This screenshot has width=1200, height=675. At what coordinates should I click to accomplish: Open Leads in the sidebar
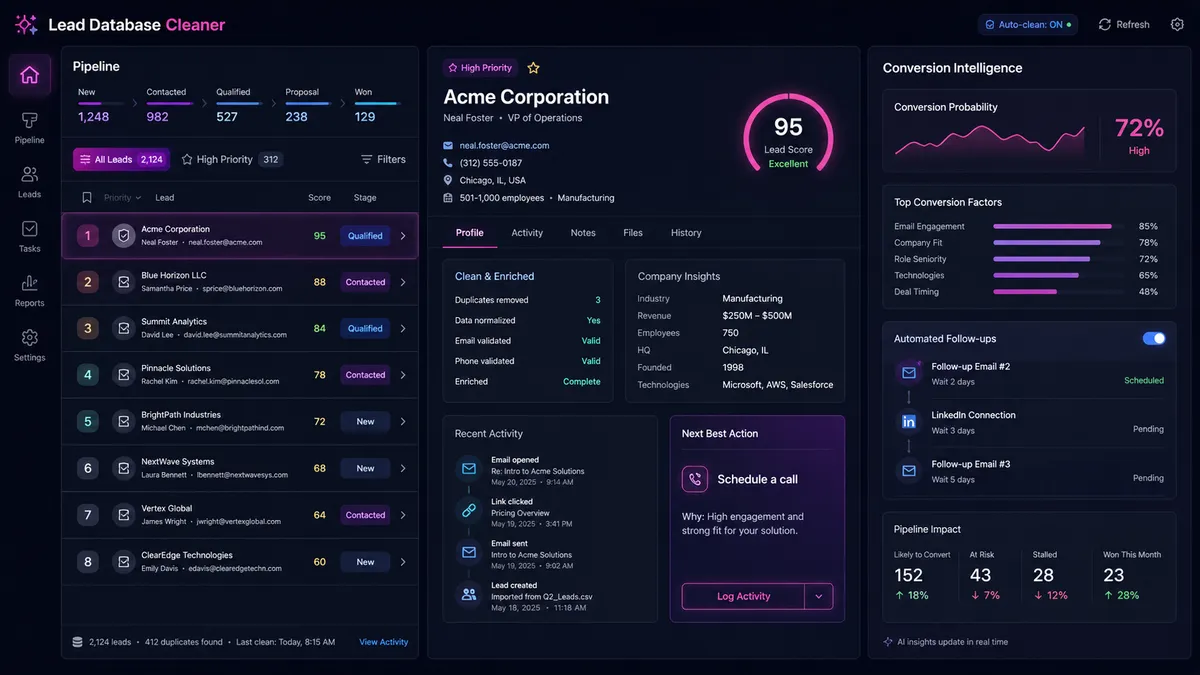pyautogui.click(x=29, y=181)
